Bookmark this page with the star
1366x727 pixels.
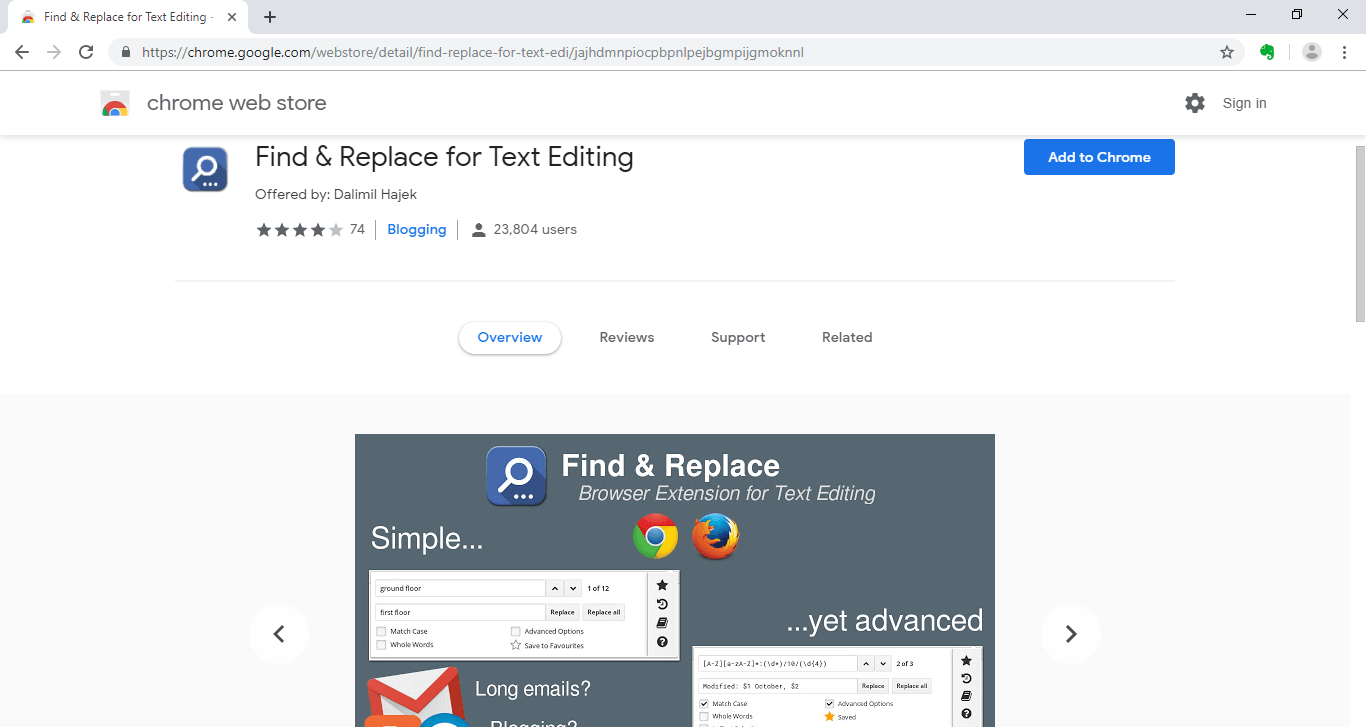1227,52
